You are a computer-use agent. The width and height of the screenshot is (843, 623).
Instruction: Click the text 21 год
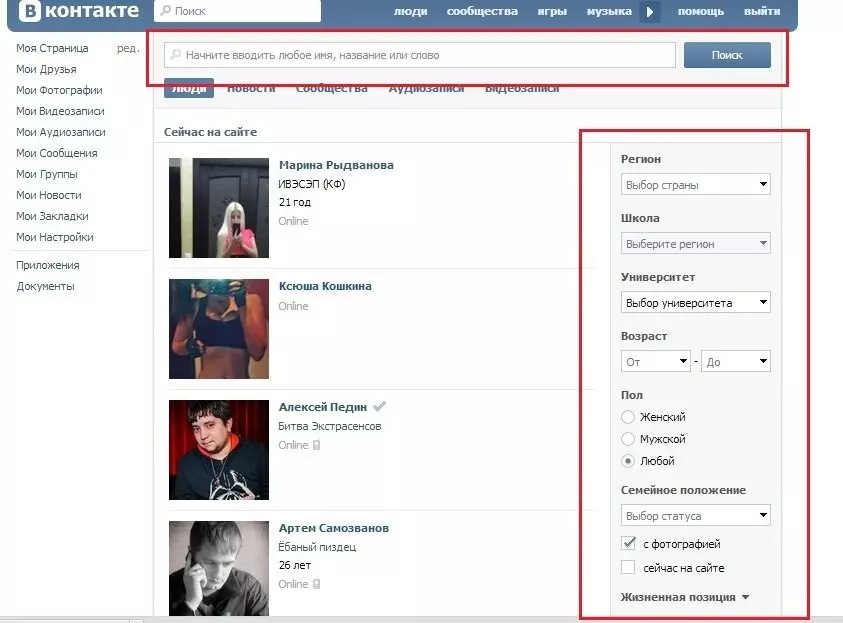[x=295, y=202]
